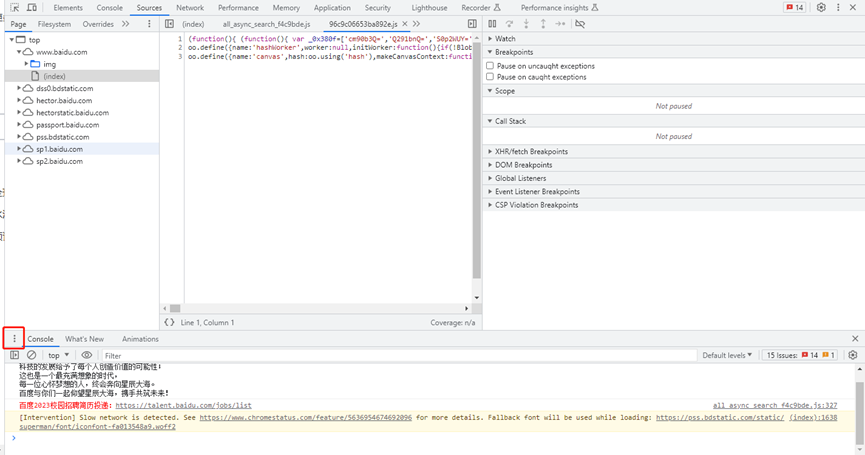Image resolution: width=865 pixels, height=455 pixels.
Task: Click the pretty-print braces icon
Action: pyautogui.click(x=169, y=322)
